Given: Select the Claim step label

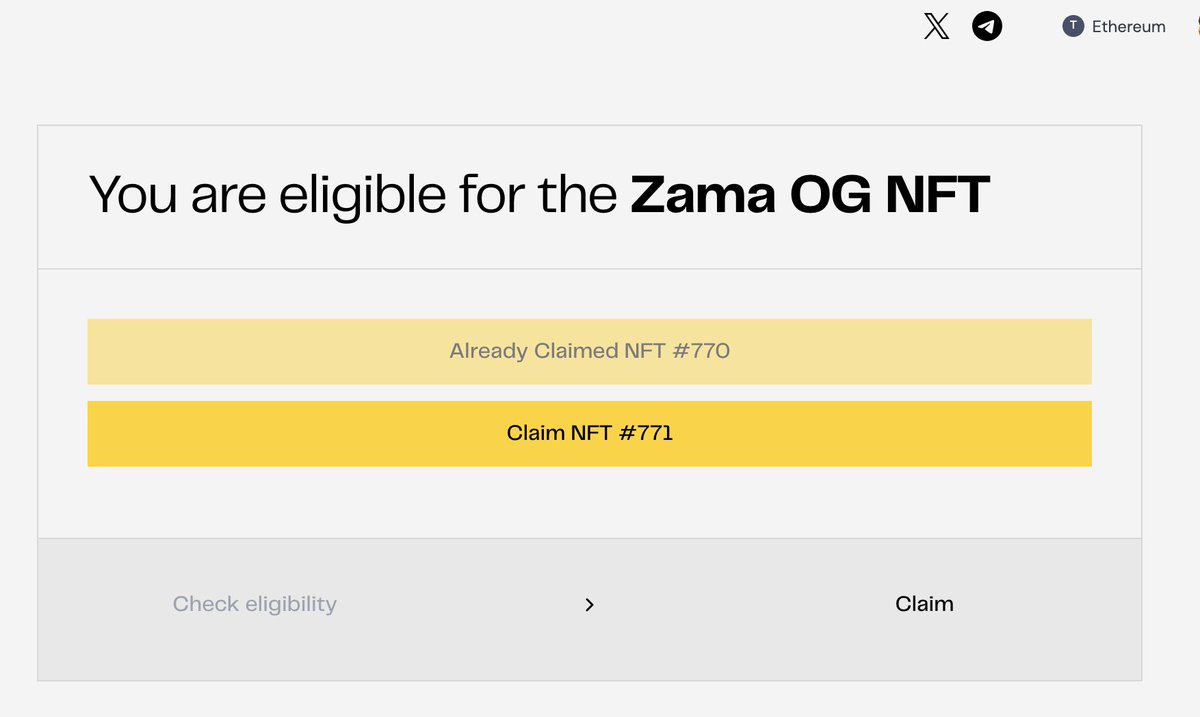Looking at the screenshot, I should coord(924,604).
